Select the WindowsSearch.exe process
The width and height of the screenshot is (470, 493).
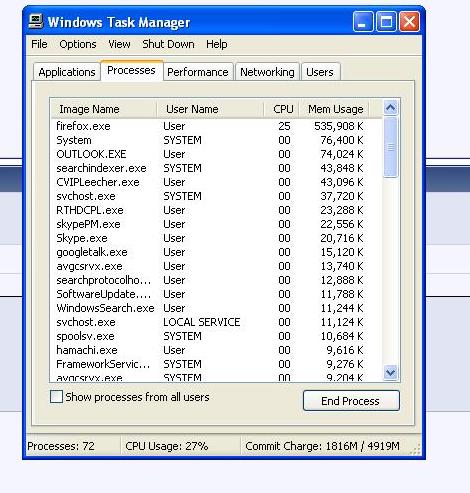(216, 308)
